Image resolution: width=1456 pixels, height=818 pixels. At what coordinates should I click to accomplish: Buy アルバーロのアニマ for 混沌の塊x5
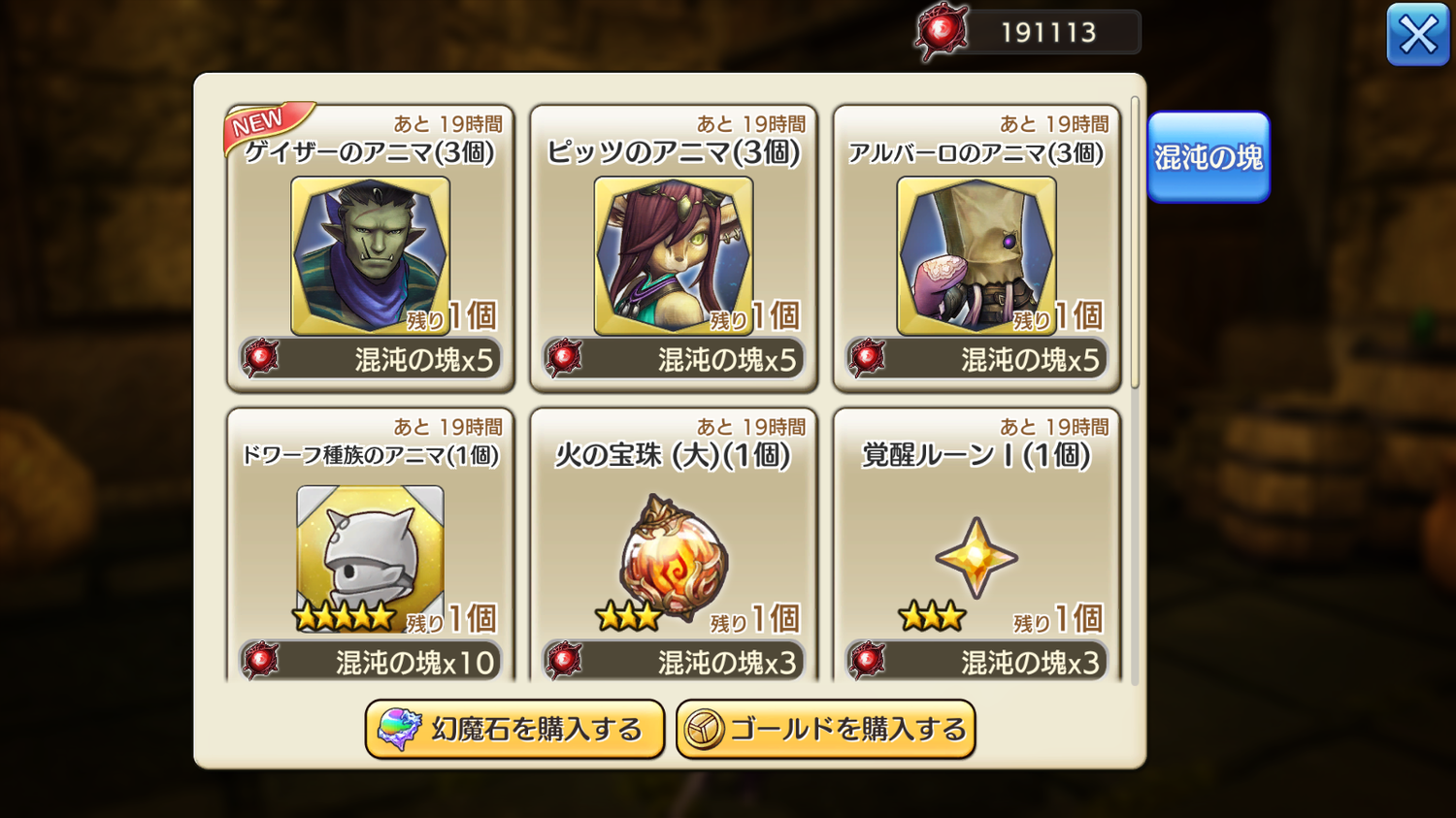click(976, 359)
